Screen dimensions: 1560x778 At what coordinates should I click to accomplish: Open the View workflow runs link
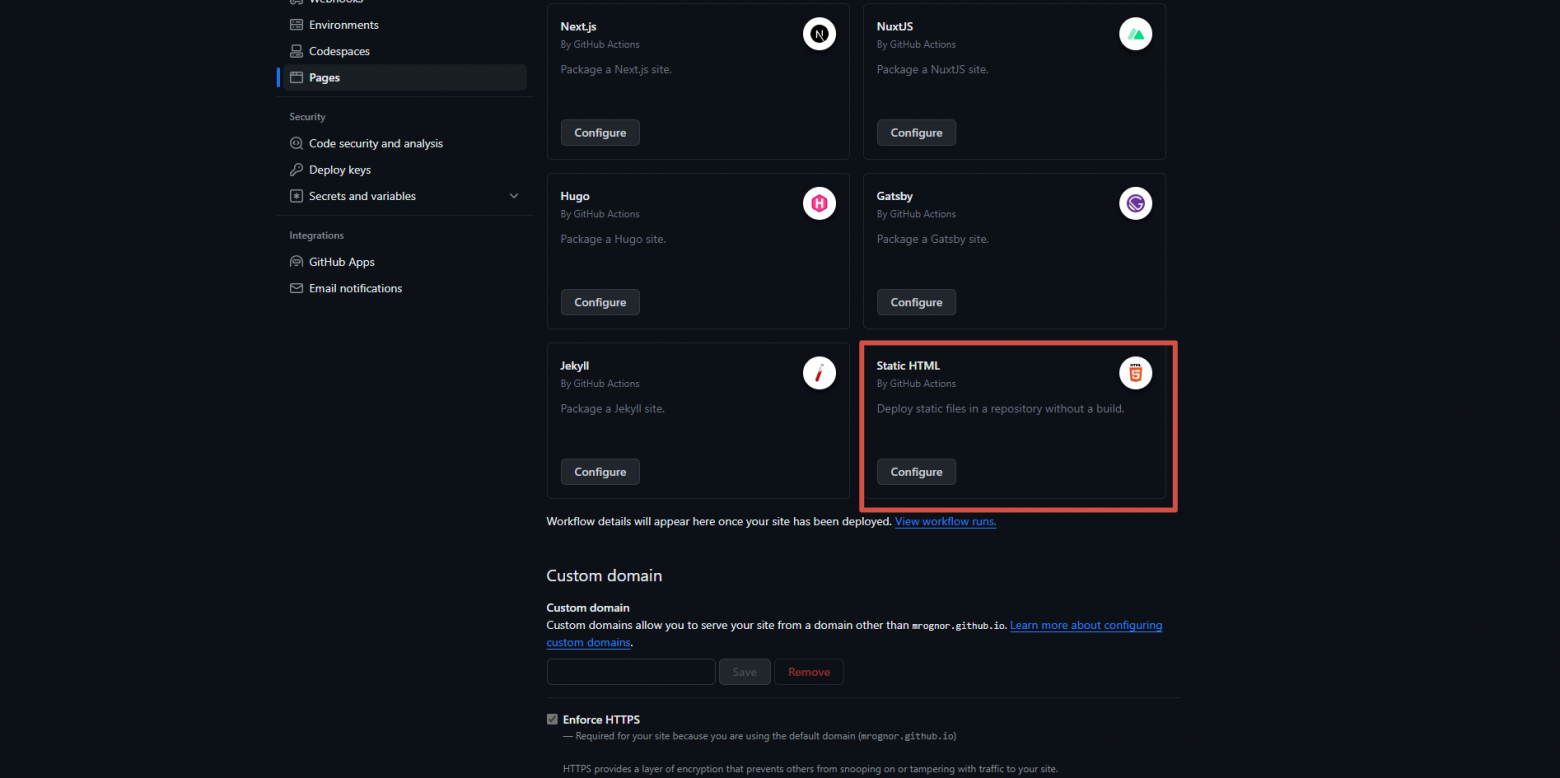(x=945, y=521)
